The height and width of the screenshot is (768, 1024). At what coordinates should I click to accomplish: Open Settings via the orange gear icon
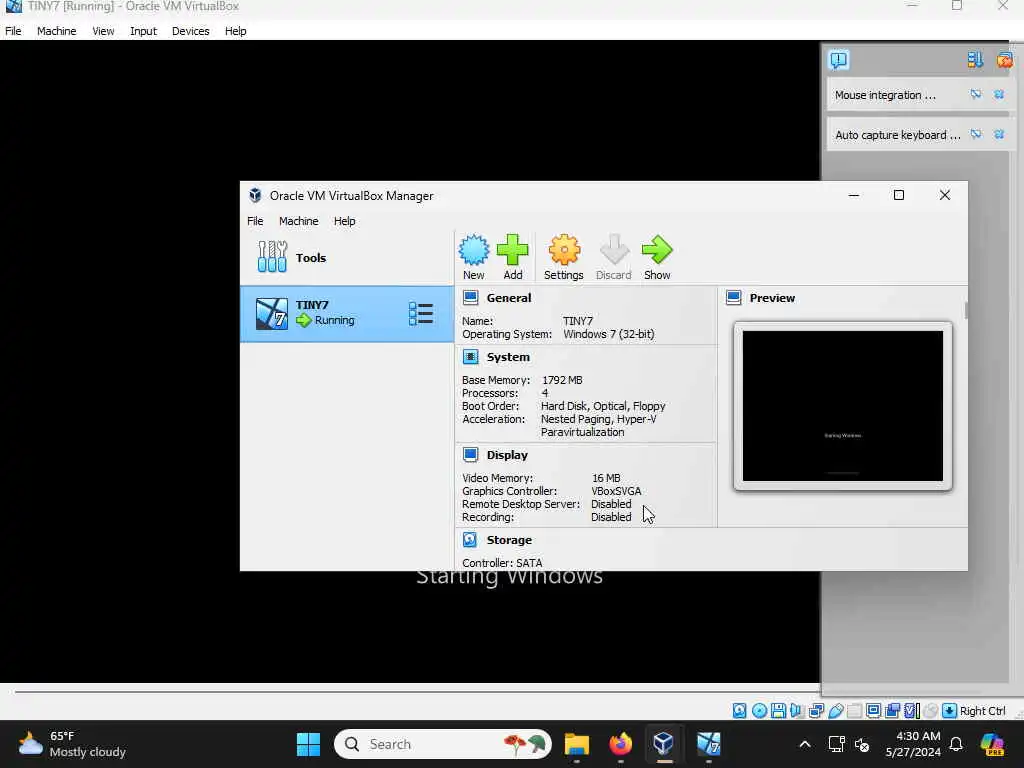click(564, 257)
